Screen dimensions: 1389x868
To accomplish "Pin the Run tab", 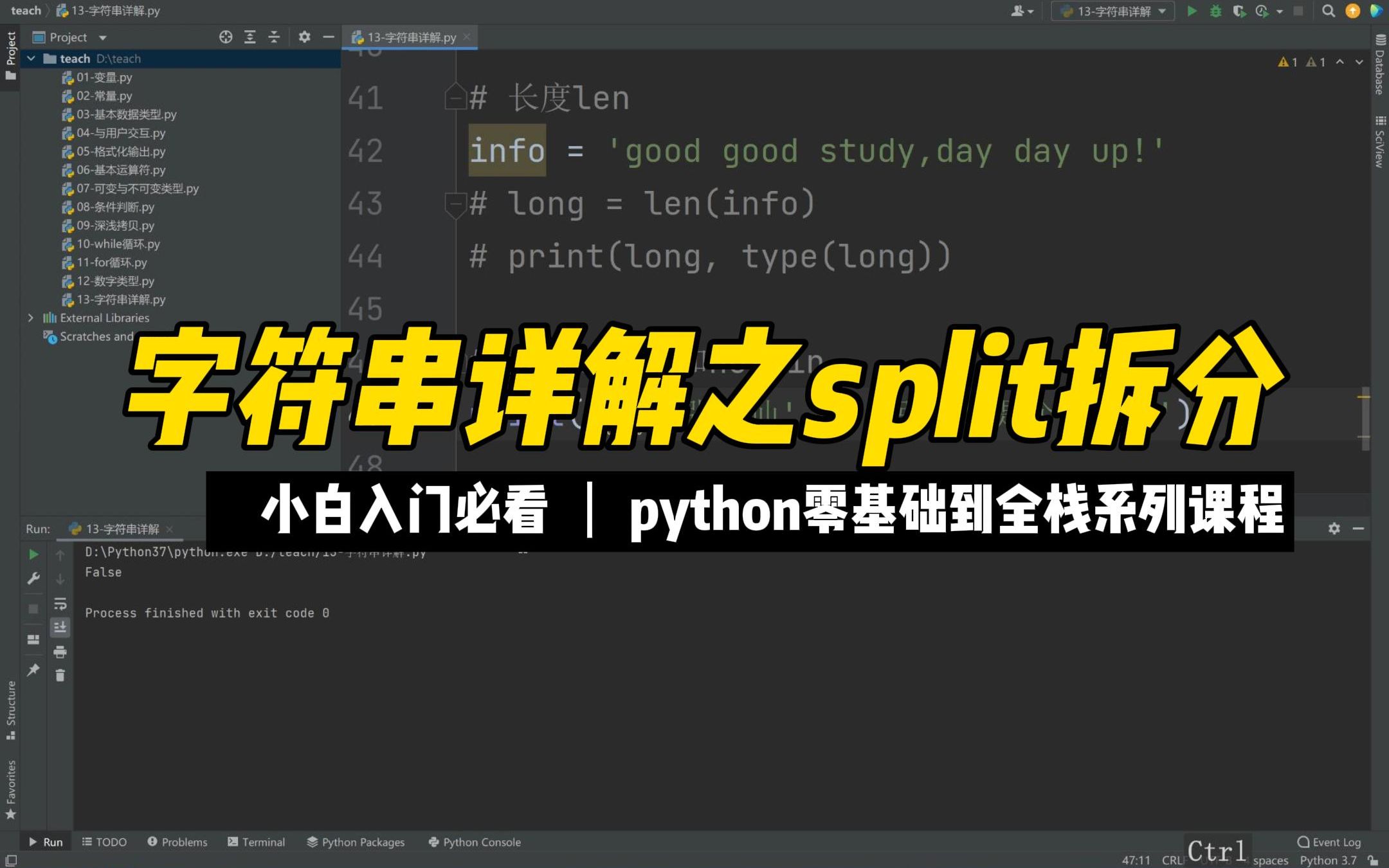I will pos(33,669).
